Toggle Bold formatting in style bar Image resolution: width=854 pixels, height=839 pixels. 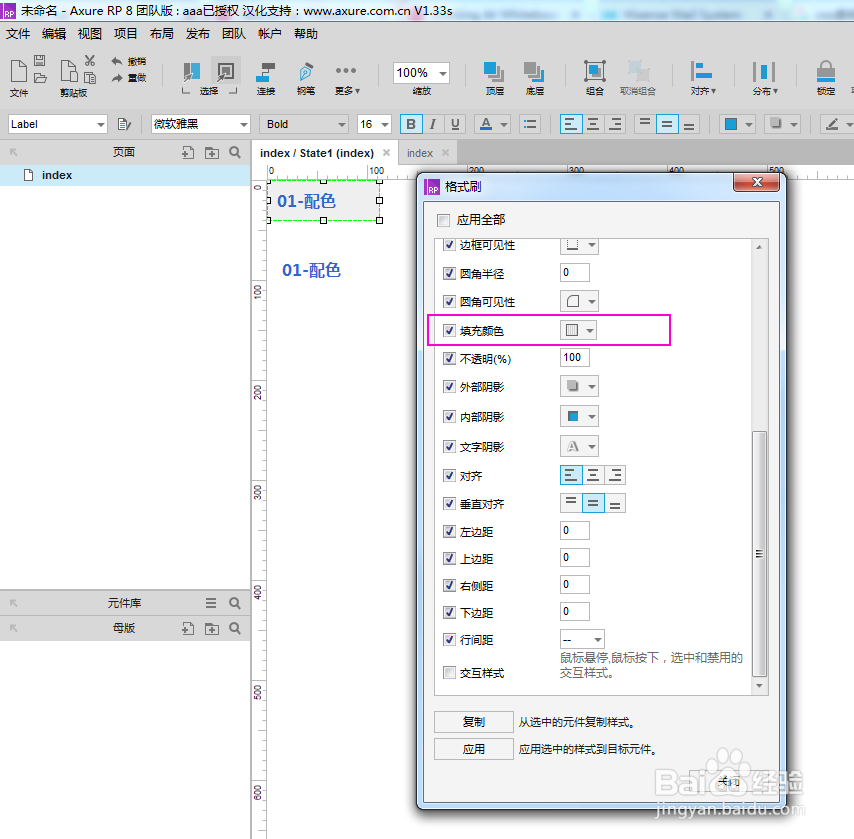click(x=411, y=124)
